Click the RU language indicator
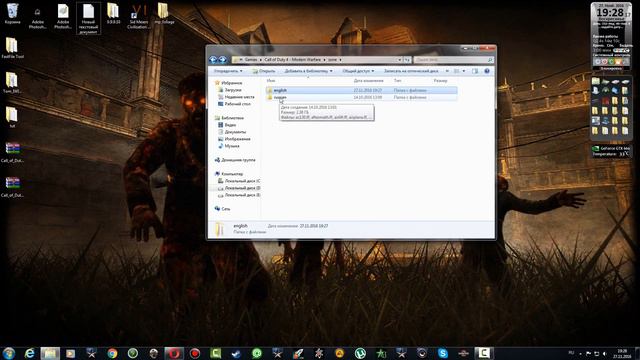 571,353
